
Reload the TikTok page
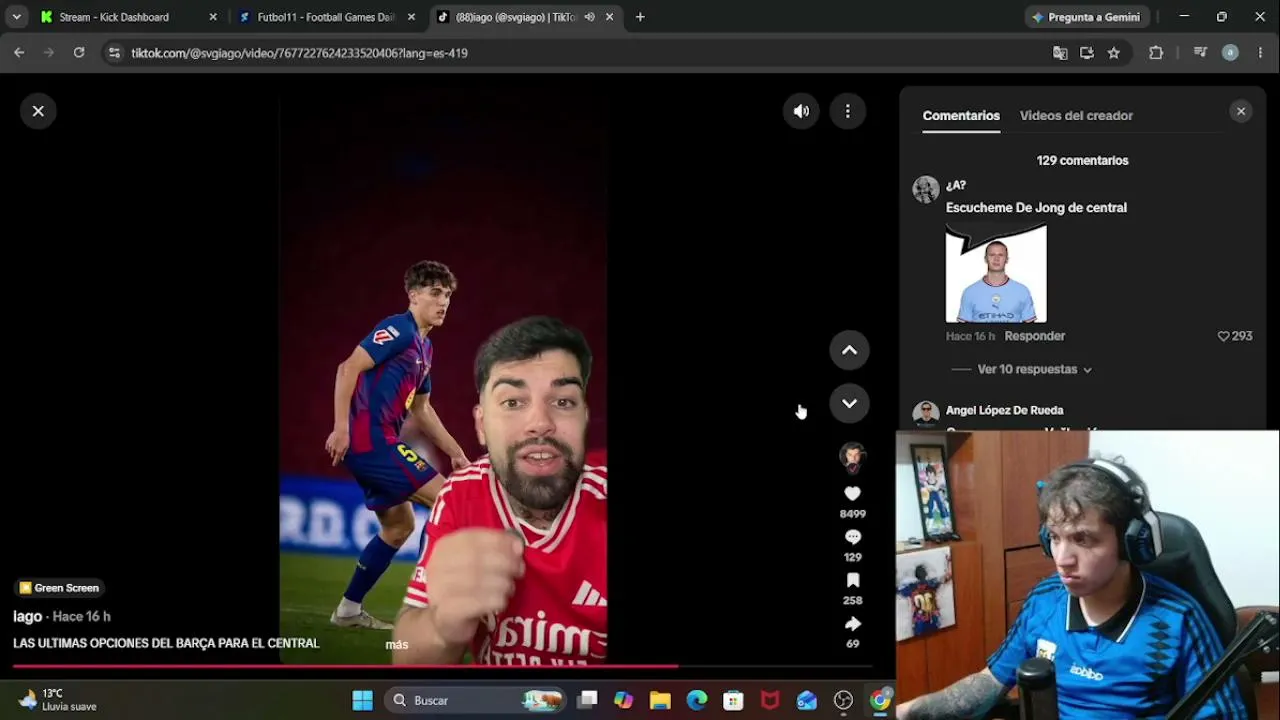[79, 53]
